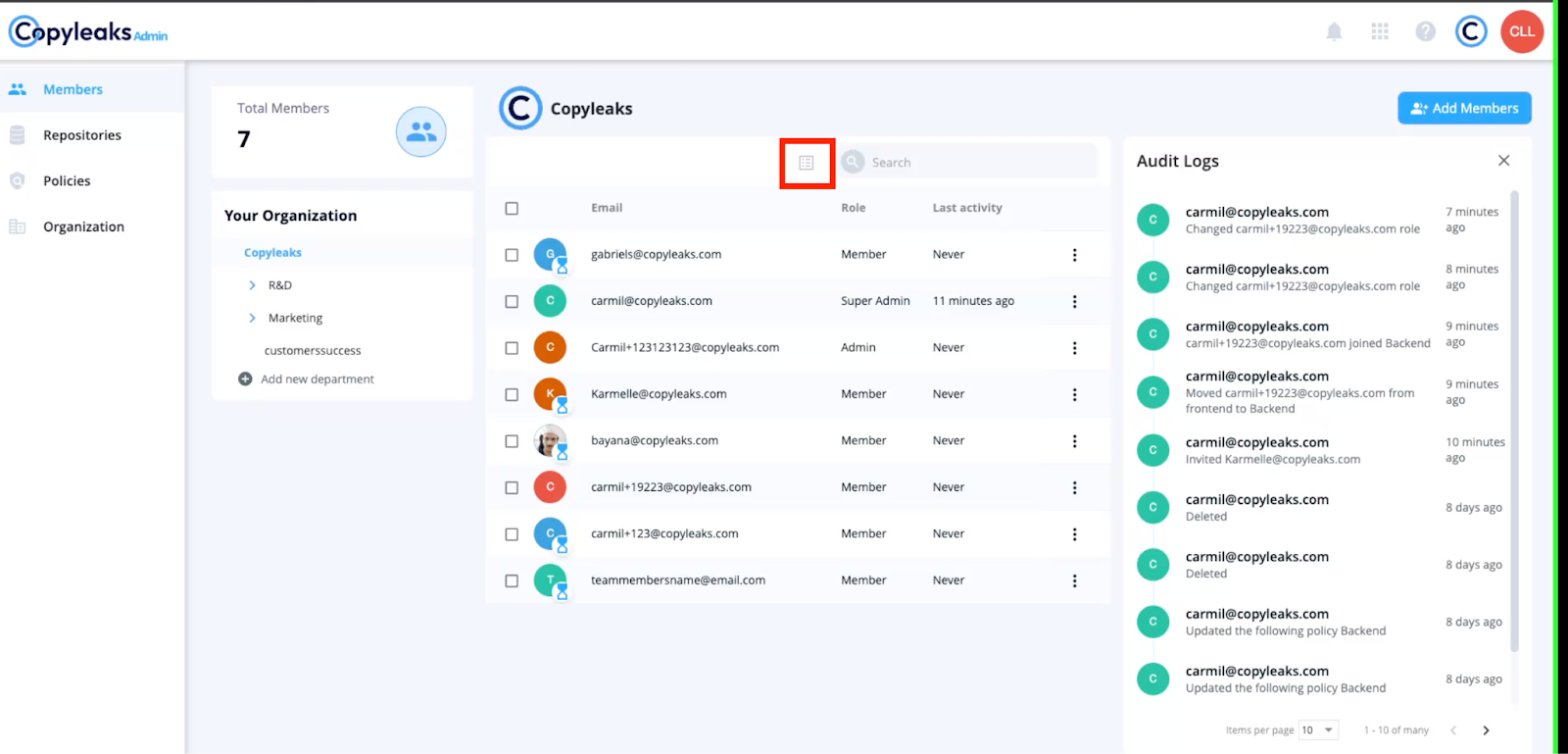The image size is (1568, 754).
Task: Select checkbox for carmil+123@copyleaks.com
Action: (512, 534)
